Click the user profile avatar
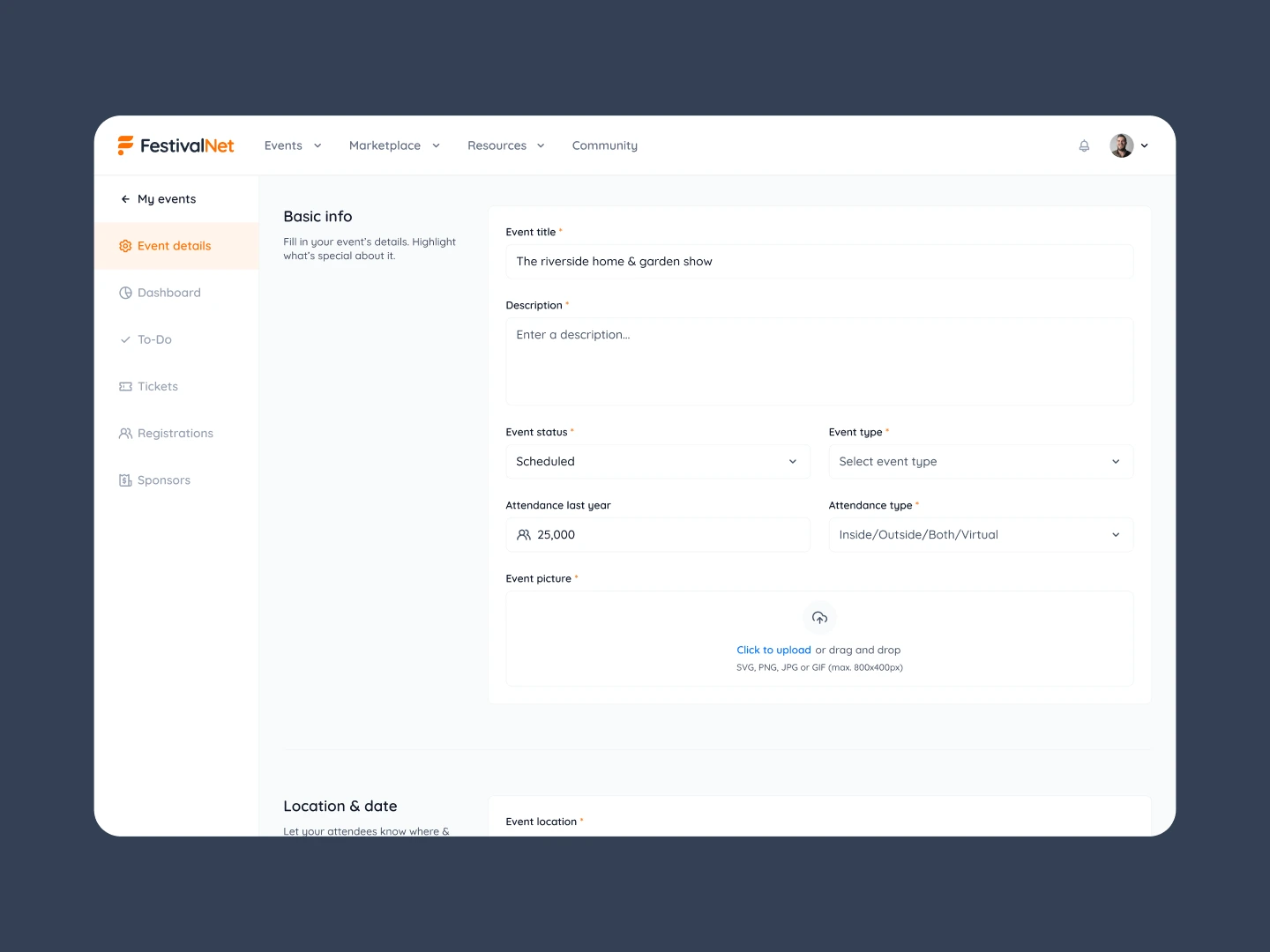The image size is (1270, 952). pos(1120,145)
